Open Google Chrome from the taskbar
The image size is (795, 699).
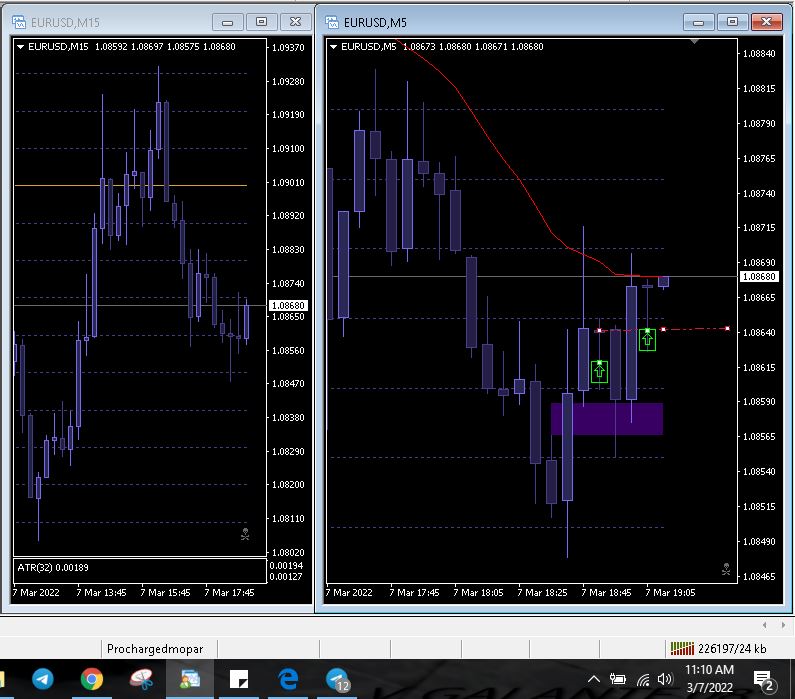(92, 679)
